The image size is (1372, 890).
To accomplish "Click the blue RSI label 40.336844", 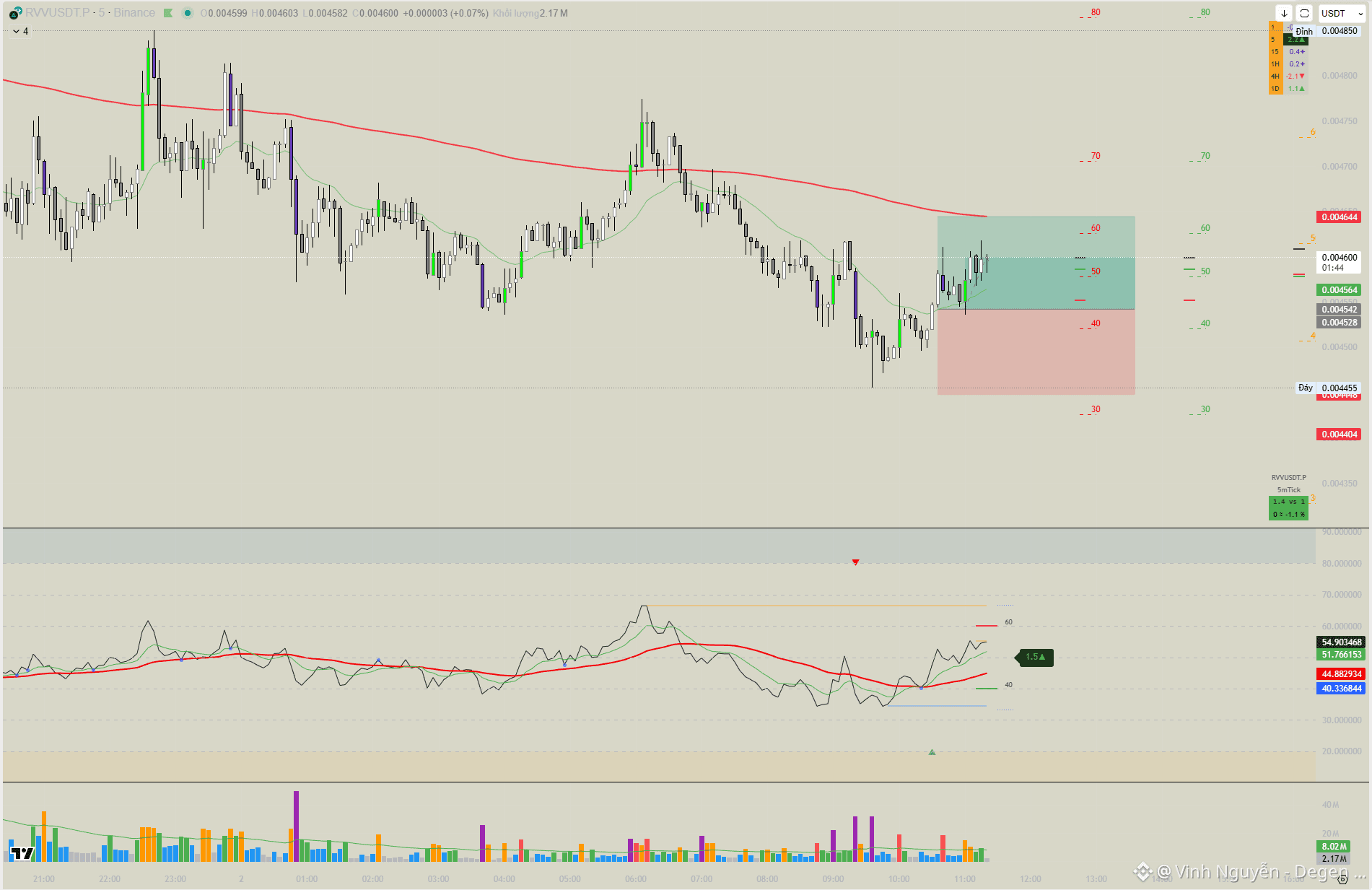I will click(1341, 689).
